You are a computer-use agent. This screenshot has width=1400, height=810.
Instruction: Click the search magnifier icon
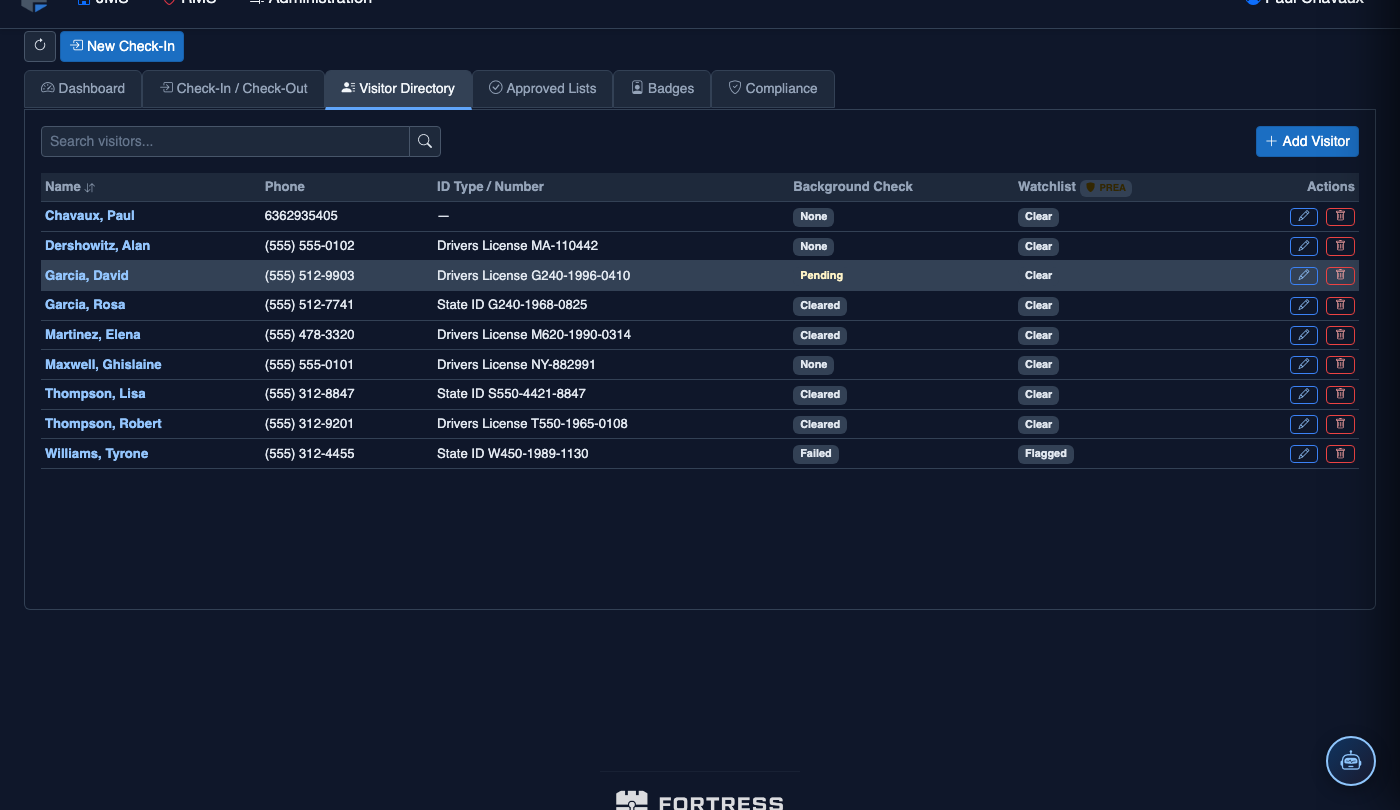(425, 141)
